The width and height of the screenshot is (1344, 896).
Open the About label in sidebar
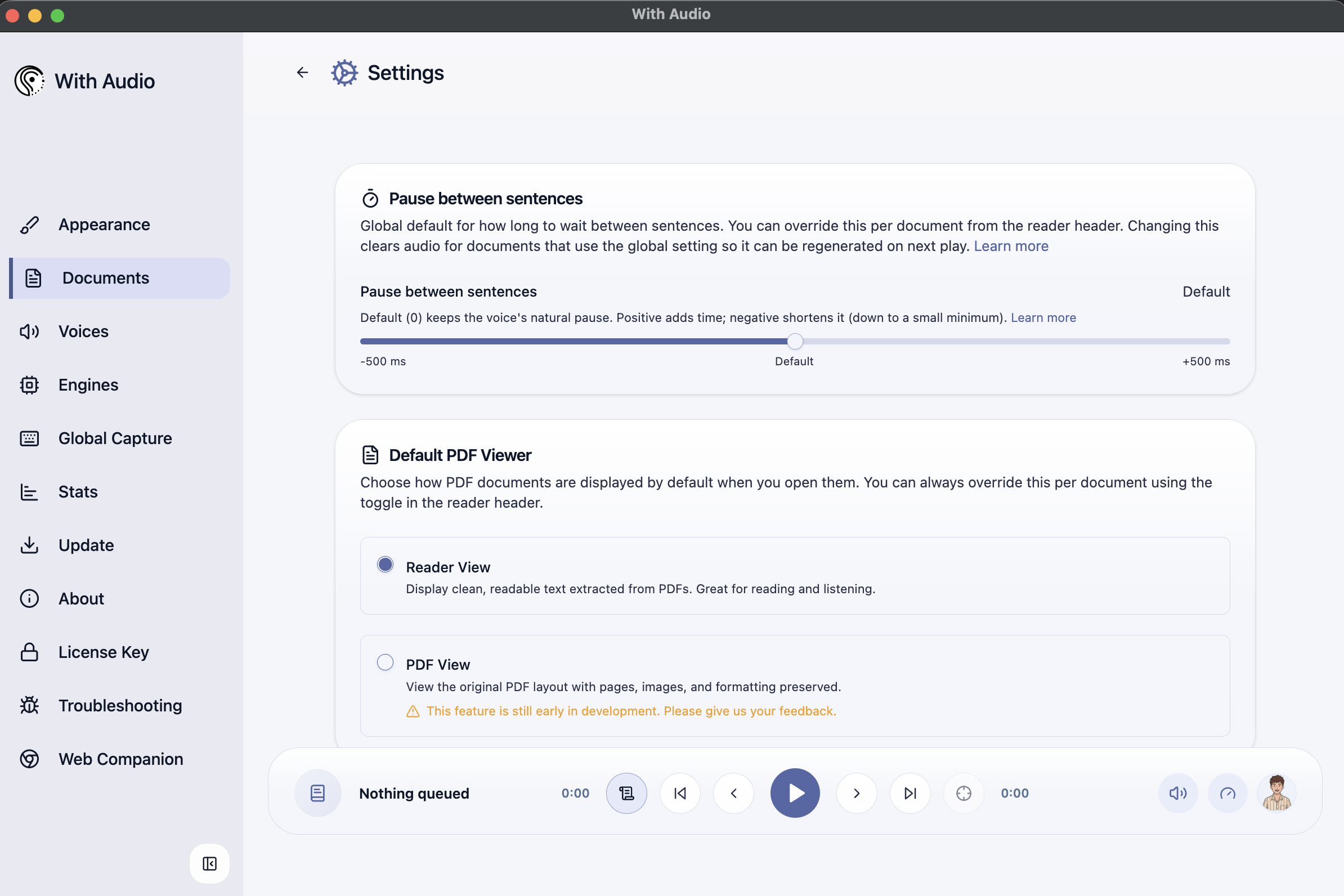[81, 599]
